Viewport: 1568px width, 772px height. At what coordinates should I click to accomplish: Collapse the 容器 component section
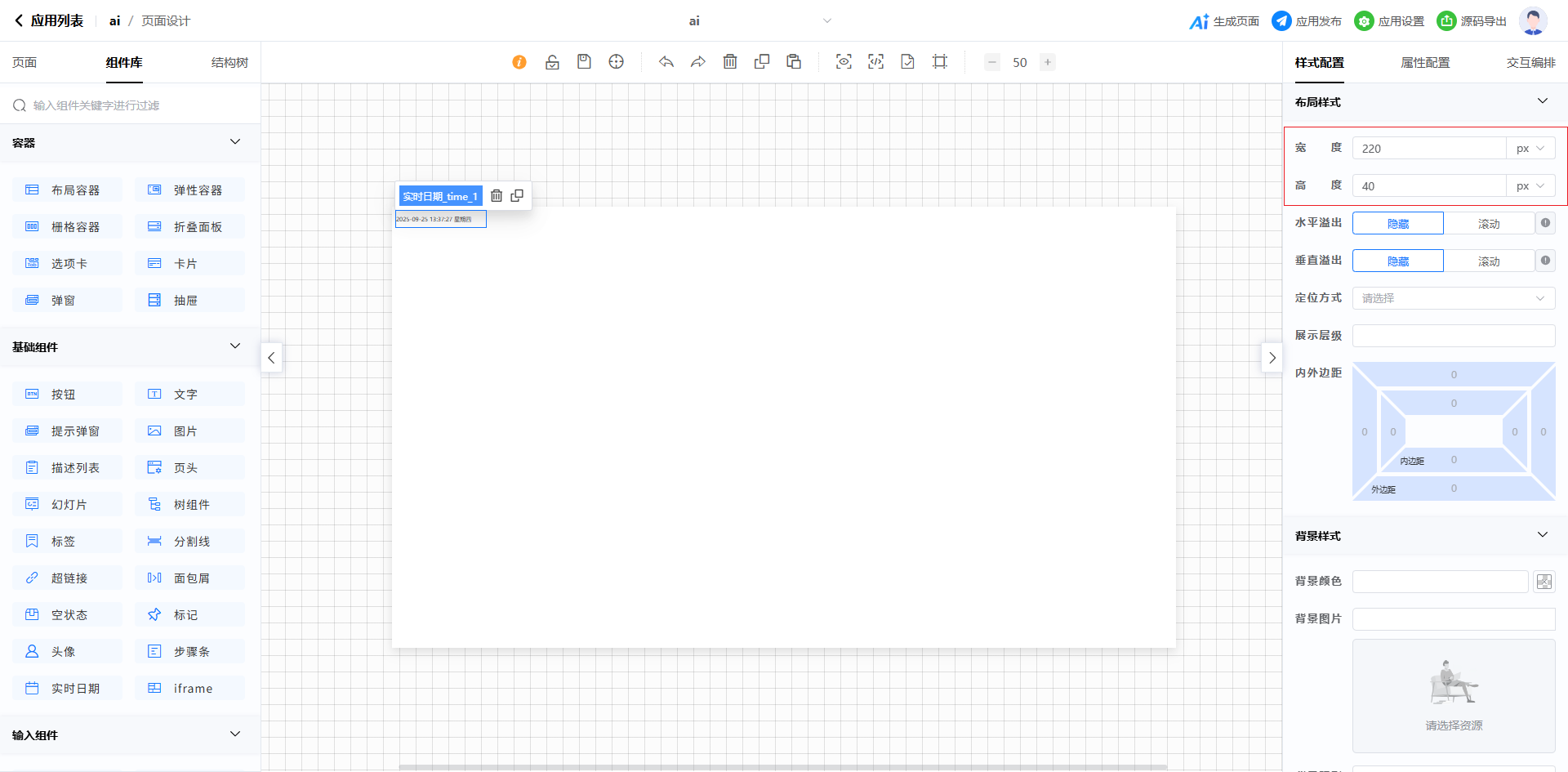[x=235, y=142]
